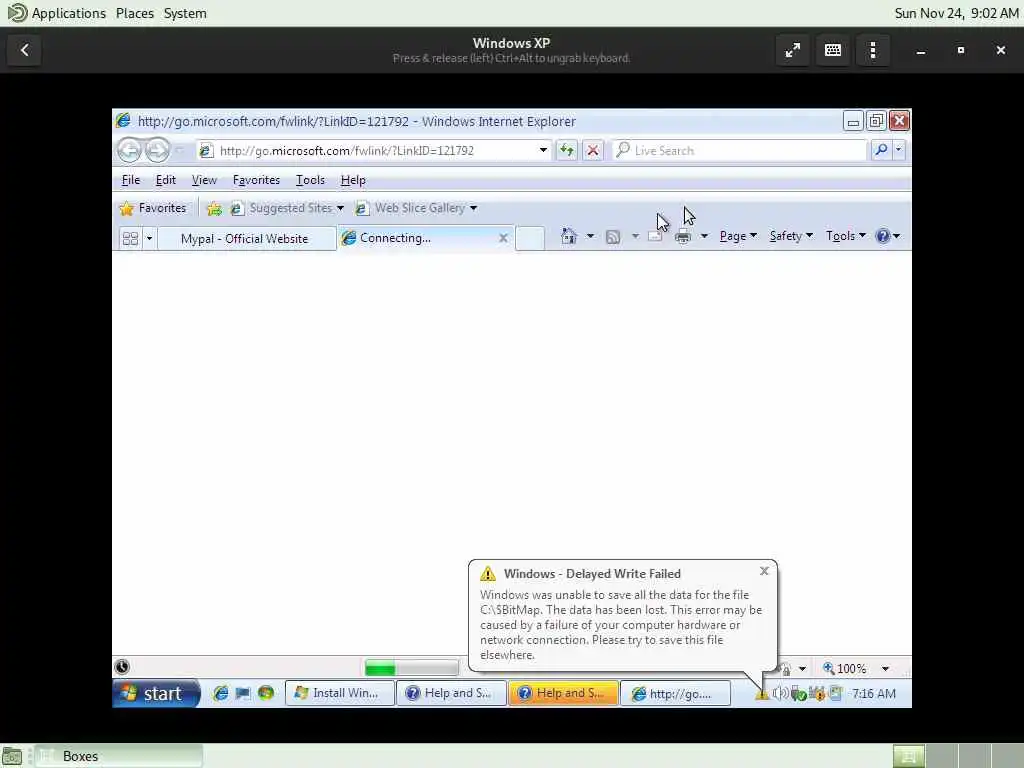Refresh the page in Internet Explorer

click(567, 150)
